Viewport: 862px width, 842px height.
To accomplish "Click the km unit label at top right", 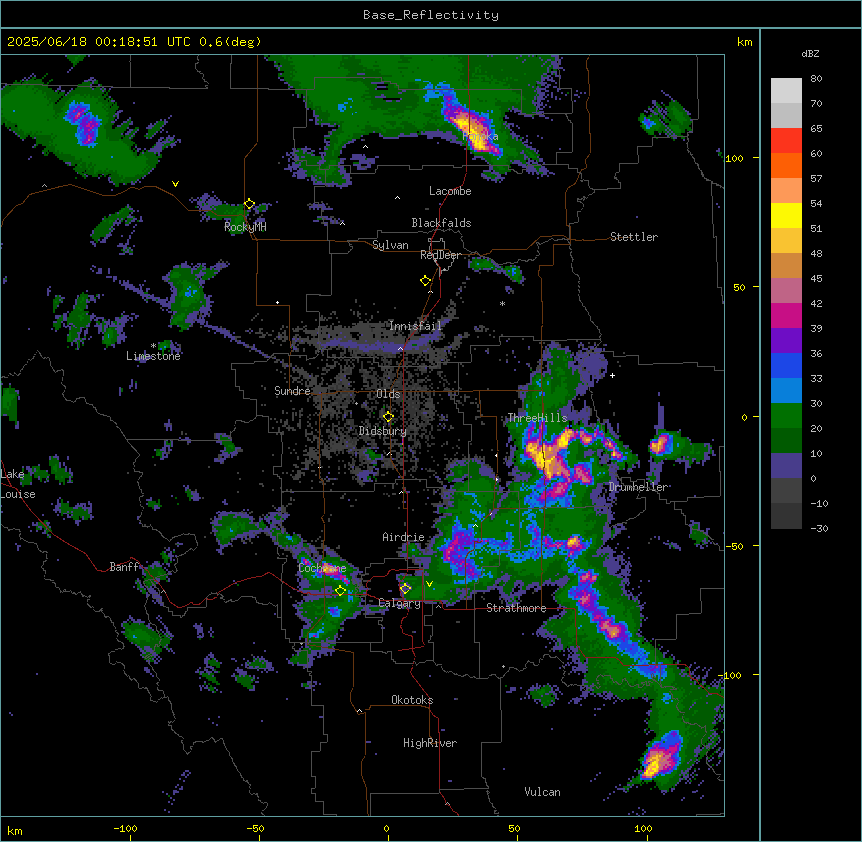I will pos(745,42).
